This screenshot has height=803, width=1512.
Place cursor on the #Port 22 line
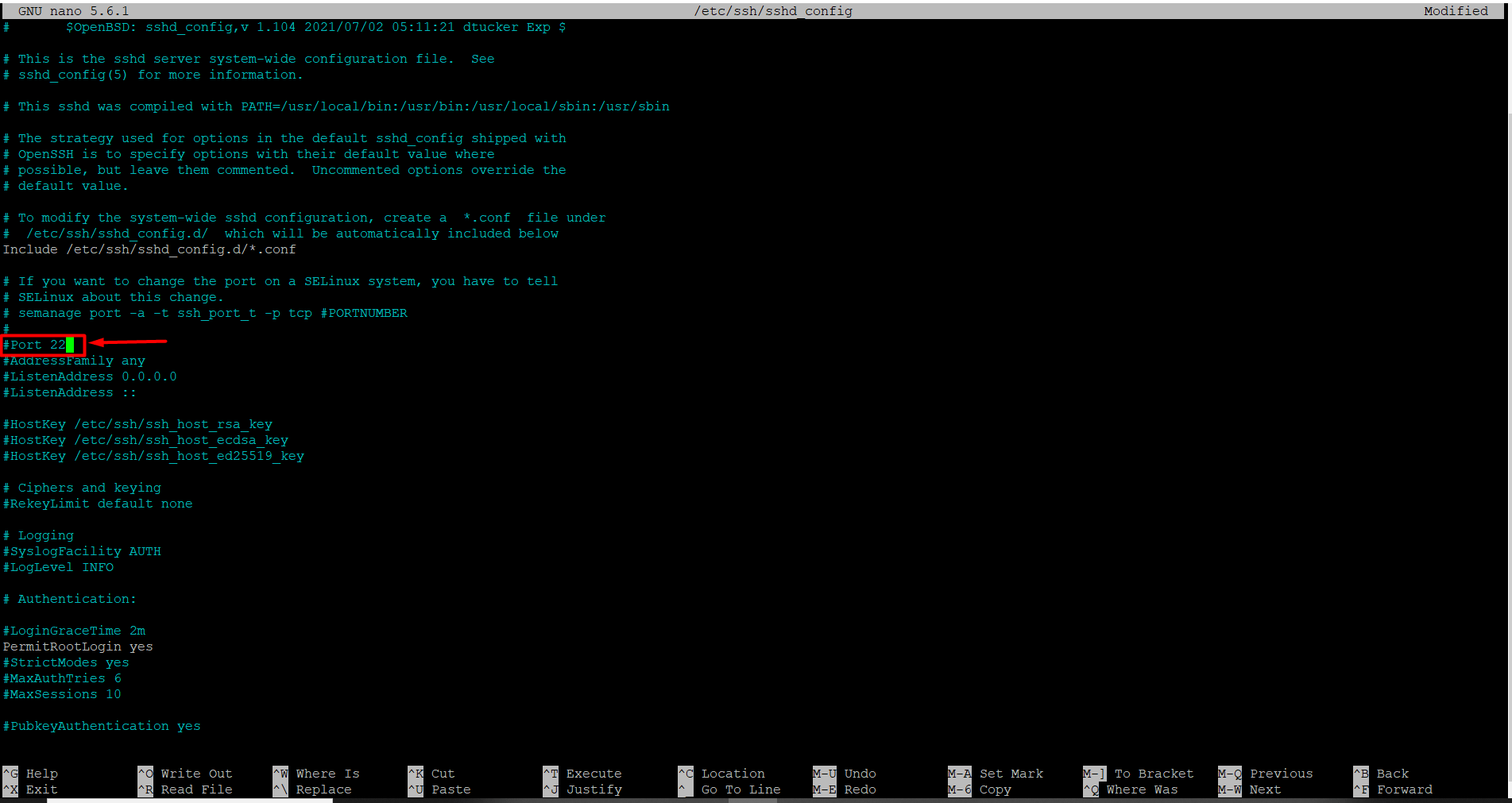pos(37,345)
